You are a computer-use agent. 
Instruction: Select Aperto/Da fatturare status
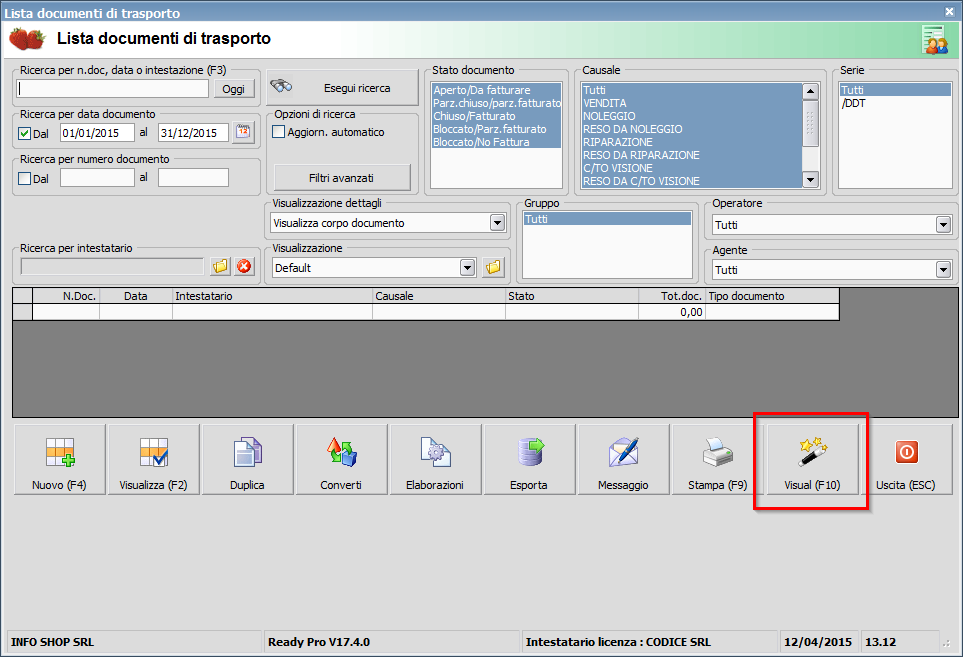coord(496,90)
